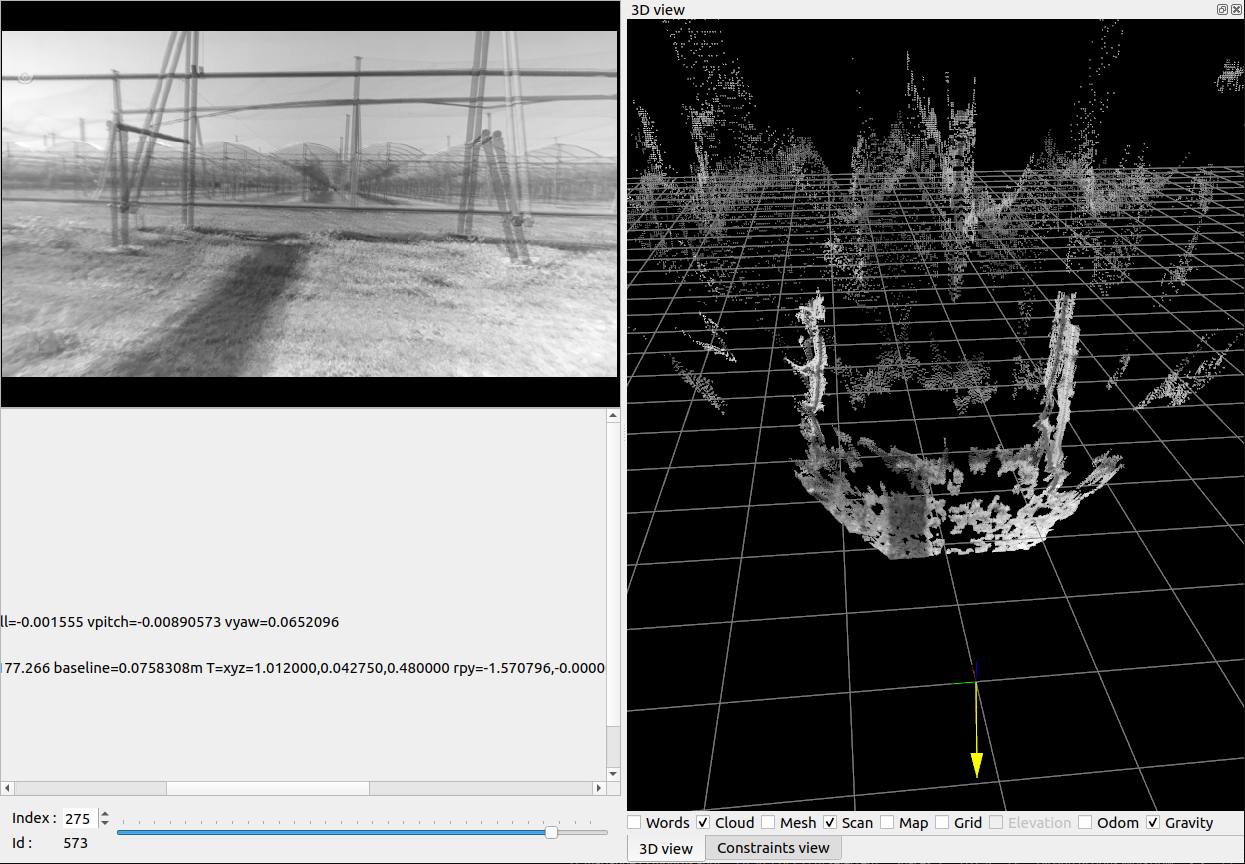This screenshot has height=864, width=1245.
Task: Select the 3D view tab
Action: 665,848
